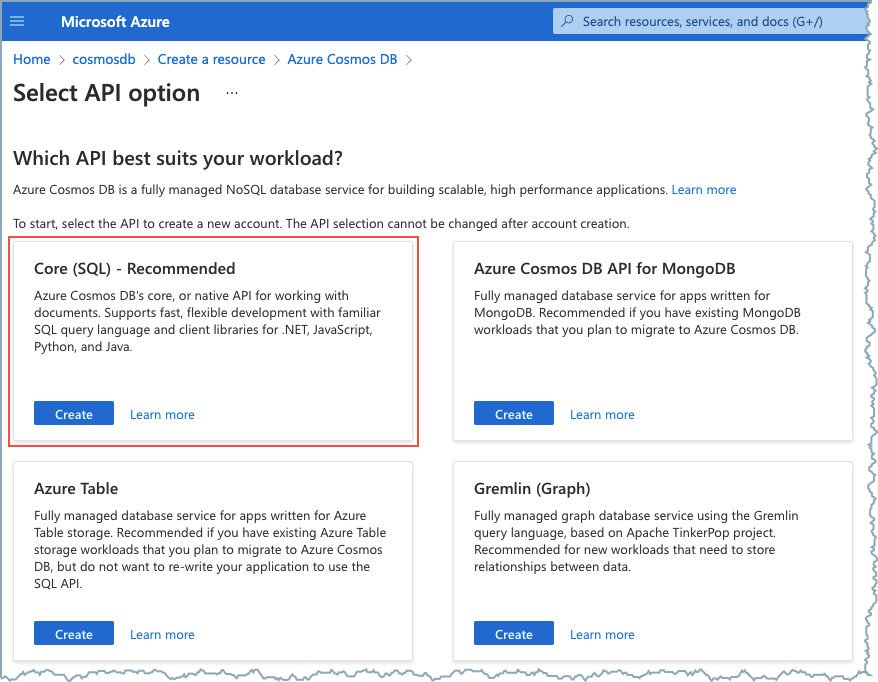The height and width of the screenshot is (682, 878).
Task: Open Learn more link after the Cosmos DB description
Action: coord(703,189)
